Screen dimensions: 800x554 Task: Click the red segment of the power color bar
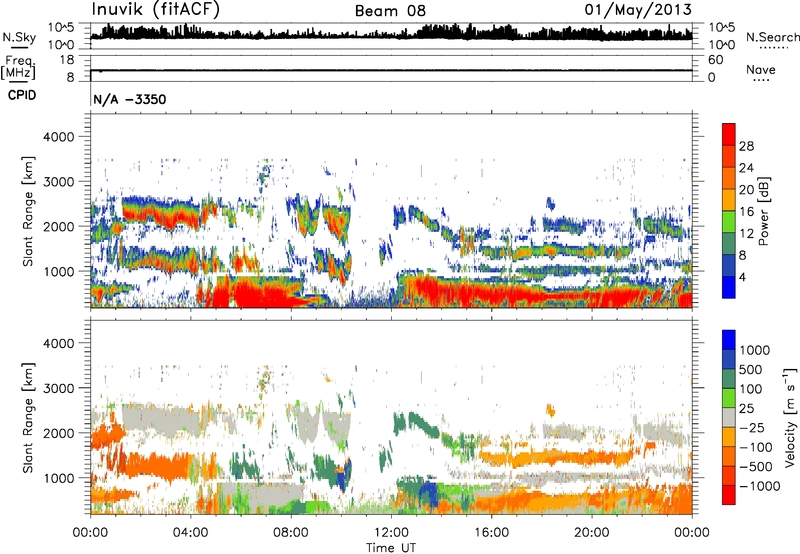pos(729,135)
